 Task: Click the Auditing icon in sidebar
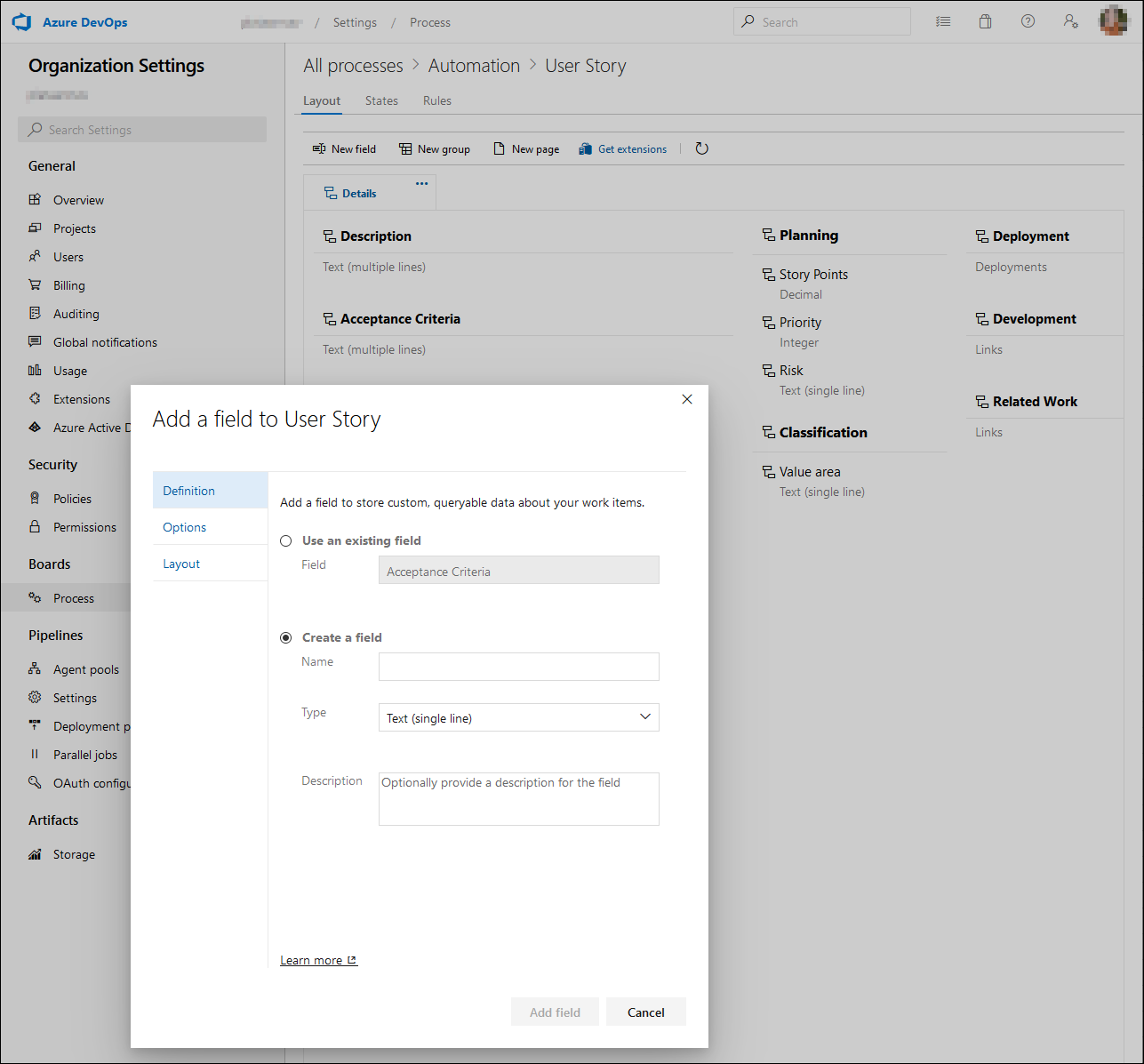click(x=35, y=313)
